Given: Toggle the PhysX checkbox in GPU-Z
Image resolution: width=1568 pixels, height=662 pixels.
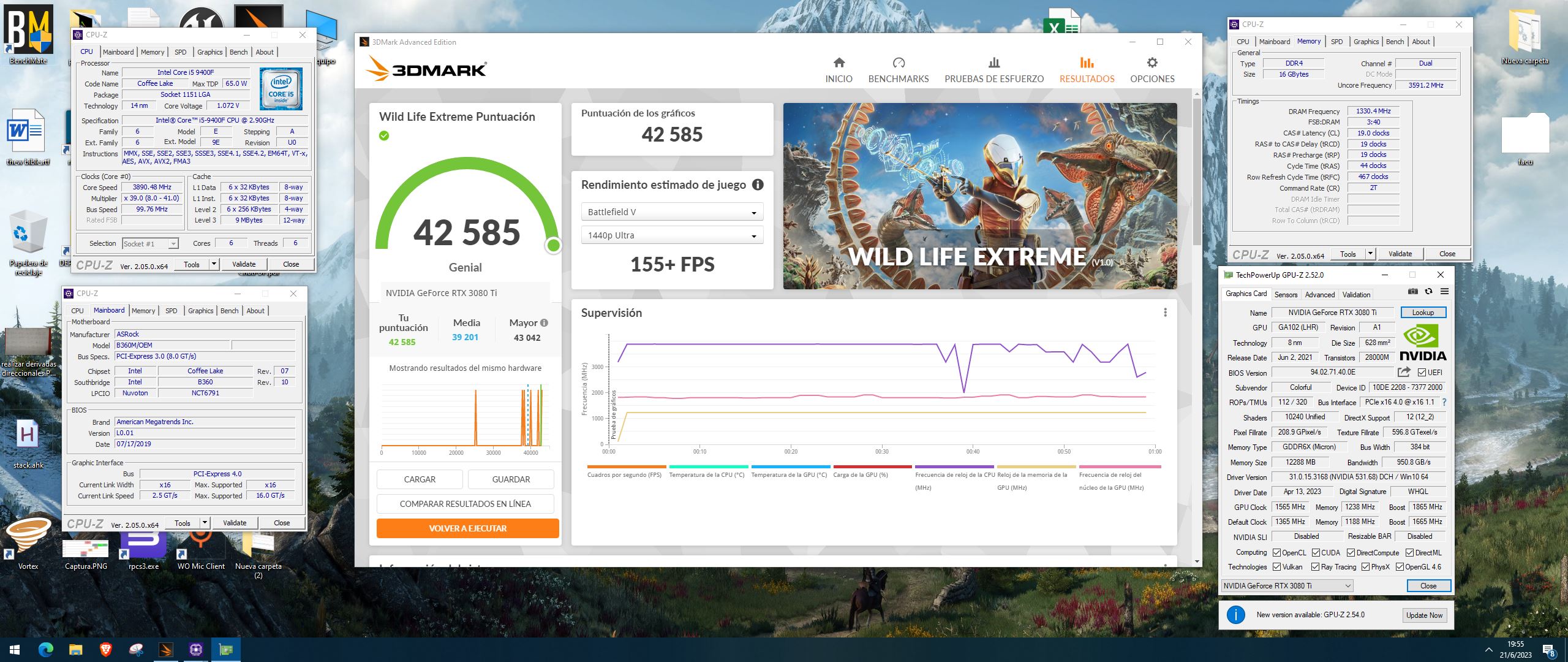Looking at the screenshot, I should click(1365, 567).
